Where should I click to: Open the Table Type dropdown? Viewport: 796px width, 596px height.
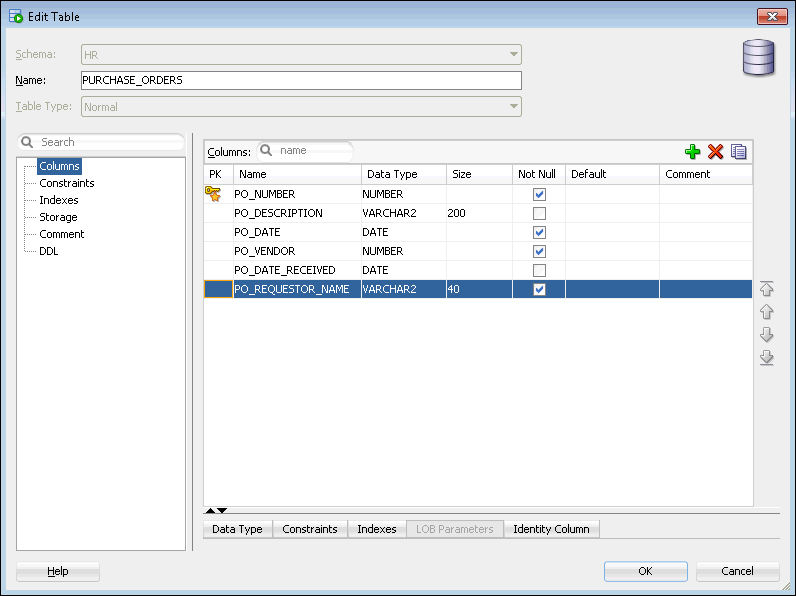pos(513,107)
